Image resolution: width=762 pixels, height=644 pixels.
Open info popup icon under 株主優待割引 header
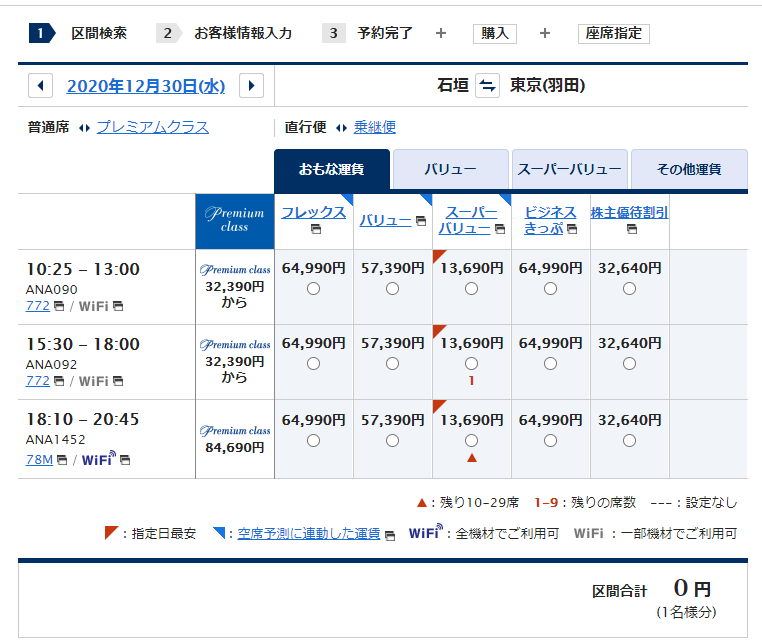[x=632, y=229]
